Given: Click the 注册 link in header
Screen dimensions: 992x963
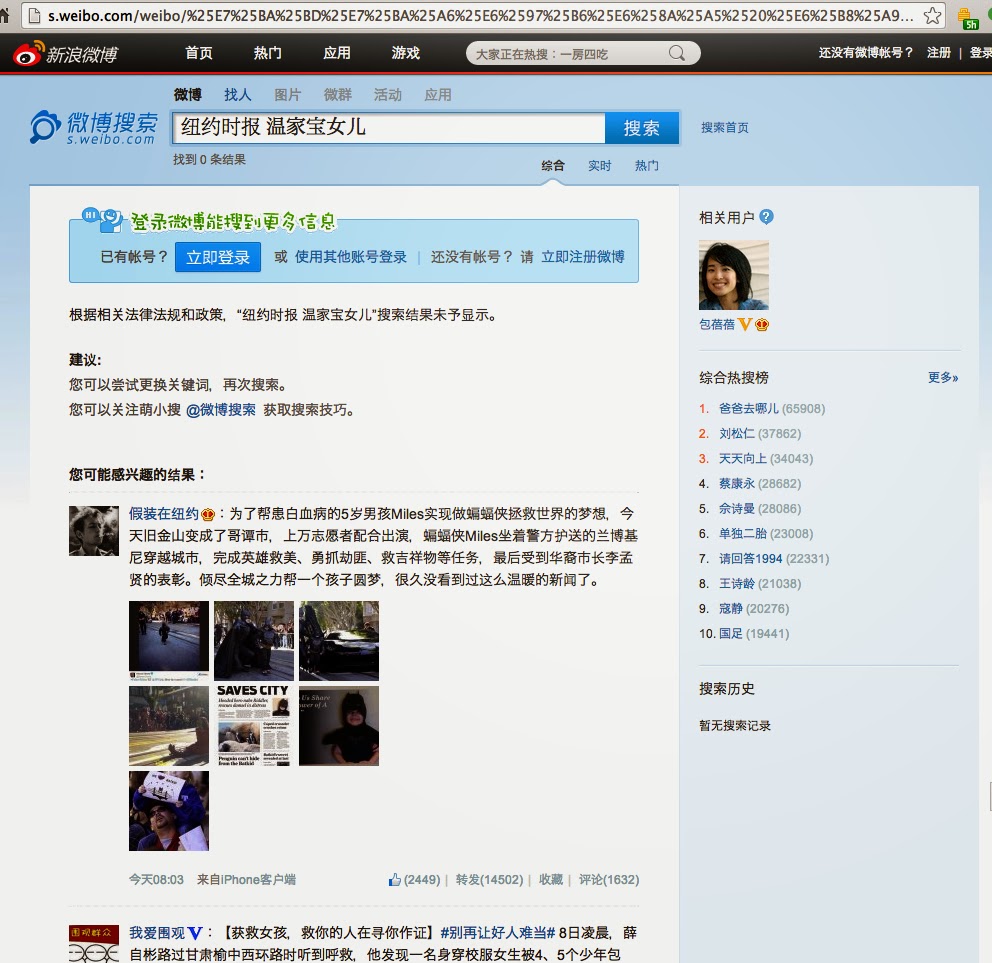Looking at the screenshot, I should 939,53.
